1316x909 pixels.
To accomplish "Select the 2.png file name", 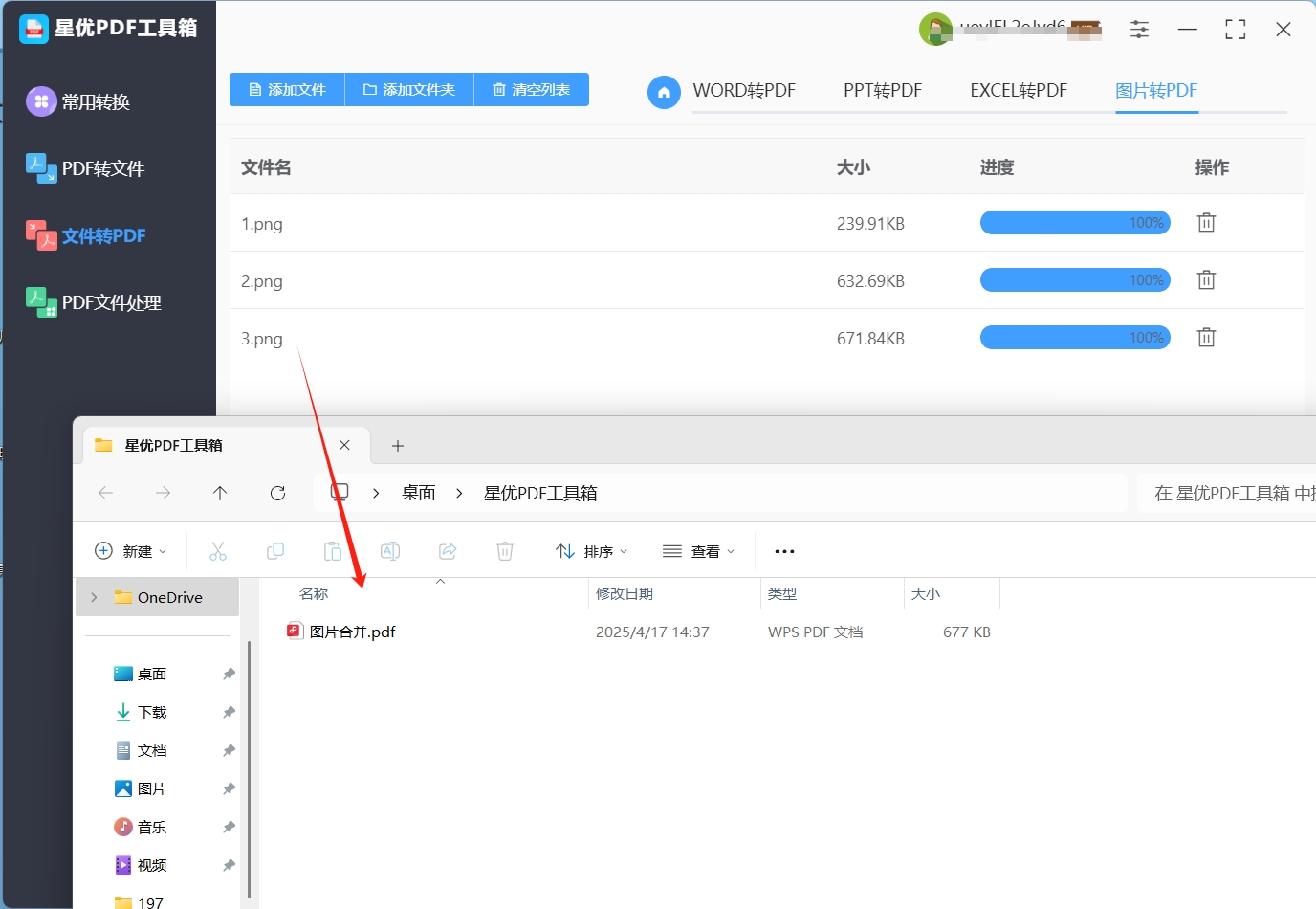I will coord(261,281).
